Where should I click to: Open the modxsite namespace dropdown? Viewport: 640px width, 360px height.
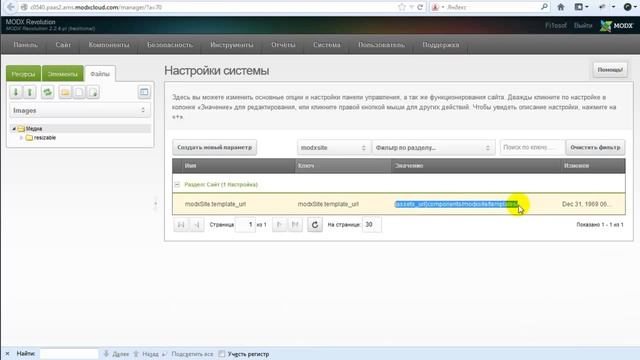333,148
